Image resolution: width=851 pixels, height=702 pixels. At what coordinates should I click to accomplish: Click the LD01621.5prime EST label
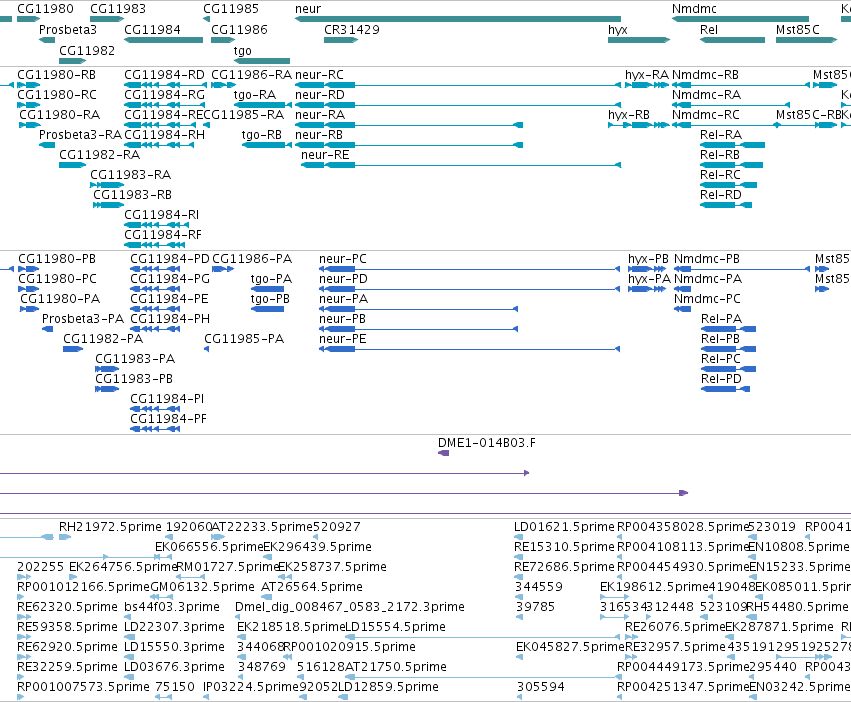(x=564, y=527)
